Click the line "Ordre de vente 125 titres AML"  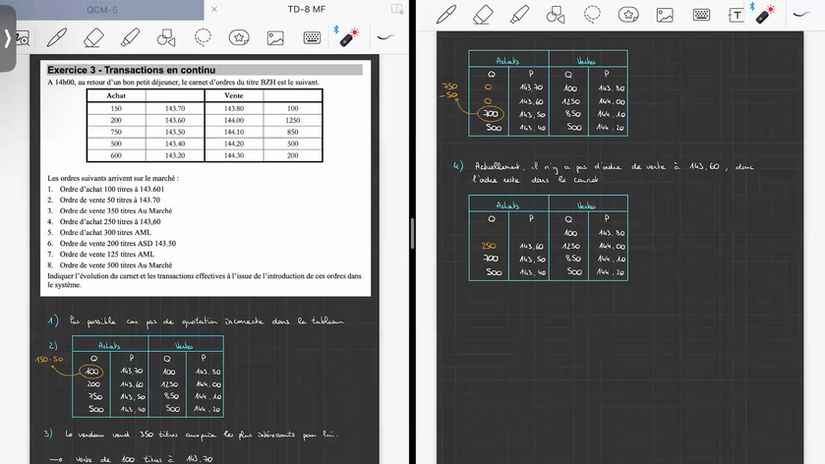coord(107,254)
